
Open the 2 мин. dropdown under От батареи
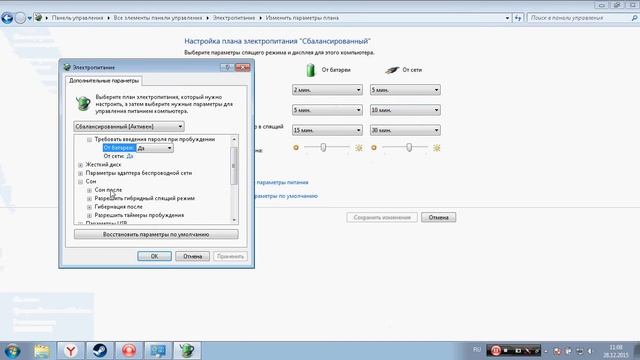327,90
